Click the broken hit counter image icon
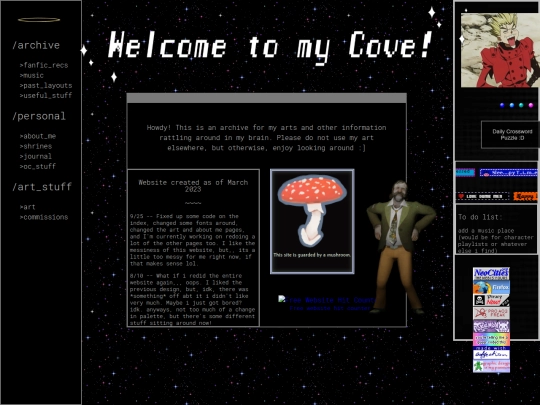 [x=282, y=299]
